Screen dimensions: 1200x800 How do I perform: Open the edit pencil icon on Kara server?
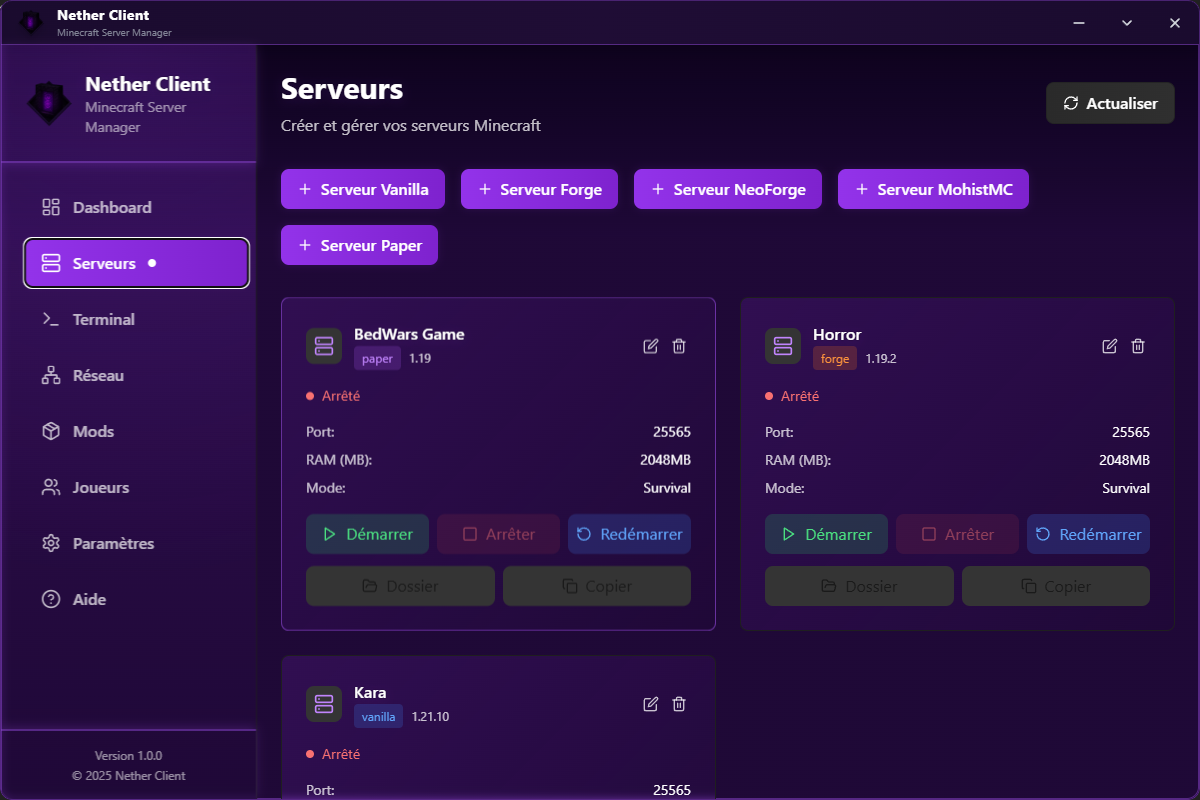[x=650, y=704]
